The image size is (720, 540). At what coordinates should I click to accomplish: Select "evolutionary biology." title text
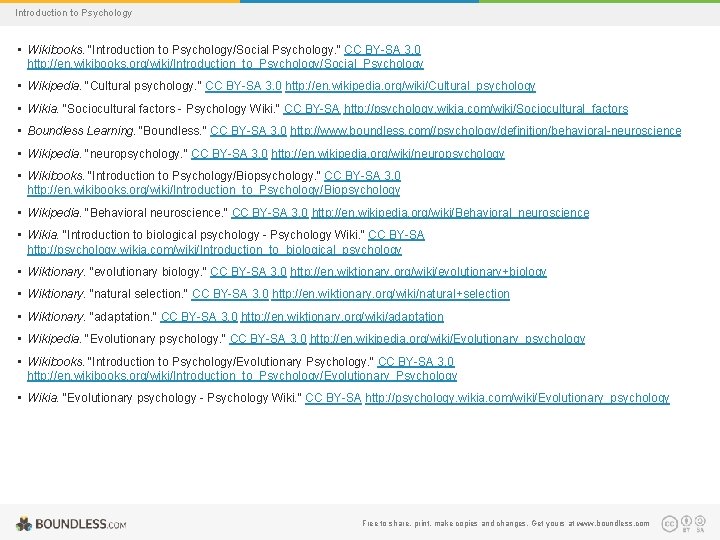(148, 272)
